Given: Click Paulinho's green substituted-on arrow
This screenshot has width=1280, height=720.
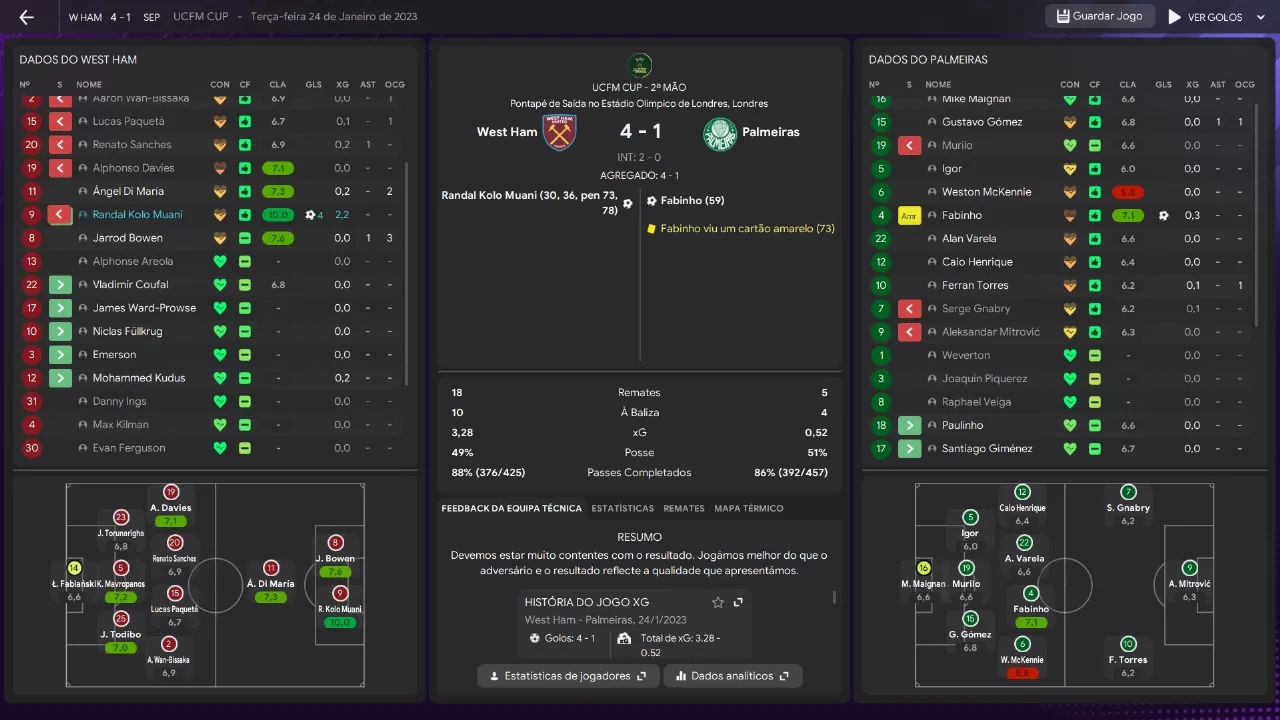Looking at the screenshot, I should pyautogui.click(x=909, y=425).
